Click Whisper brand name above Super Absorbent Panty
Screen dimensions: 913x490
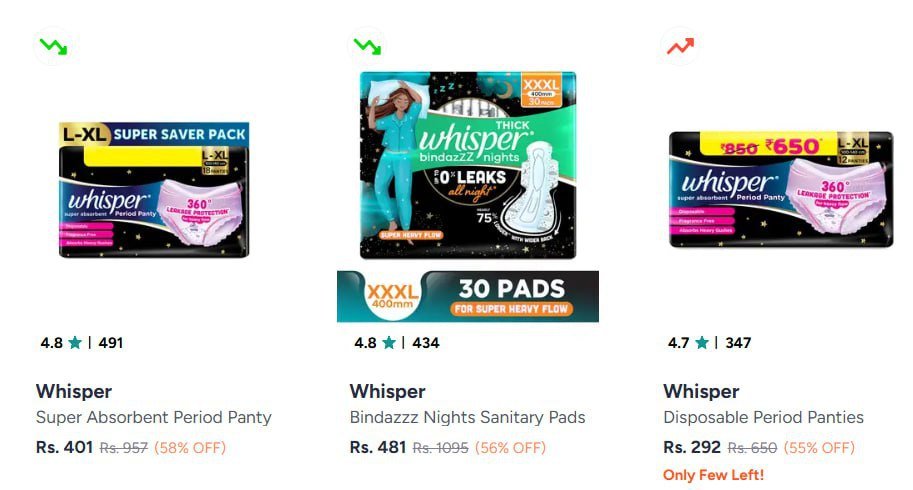(74, 391)
